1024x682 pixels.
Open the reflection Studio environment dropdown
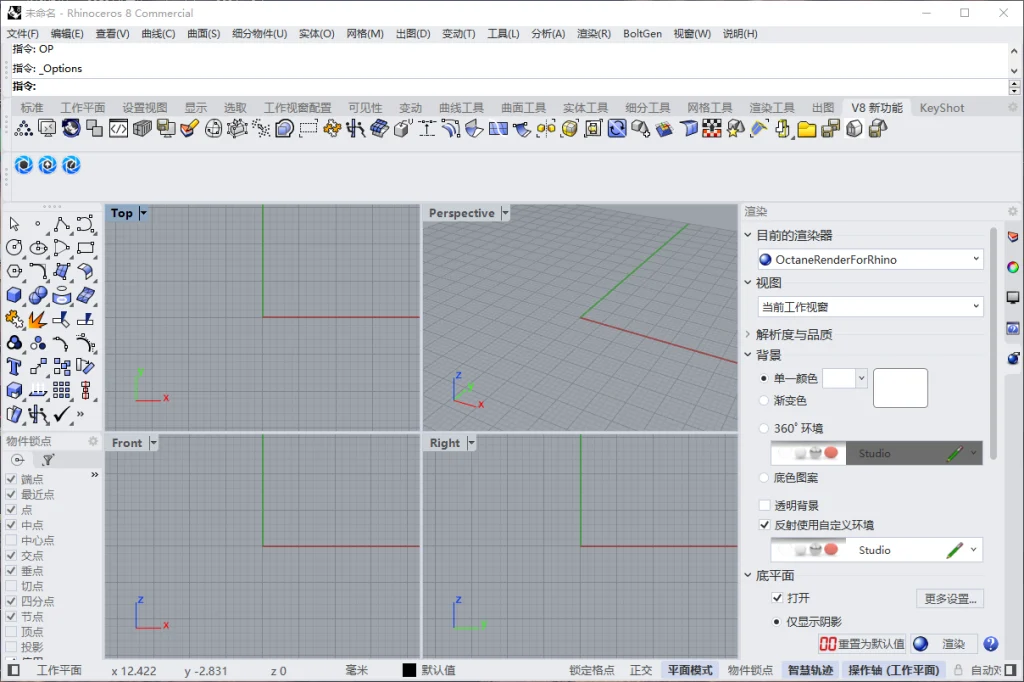pyautogui.click(x=974, y=550)
